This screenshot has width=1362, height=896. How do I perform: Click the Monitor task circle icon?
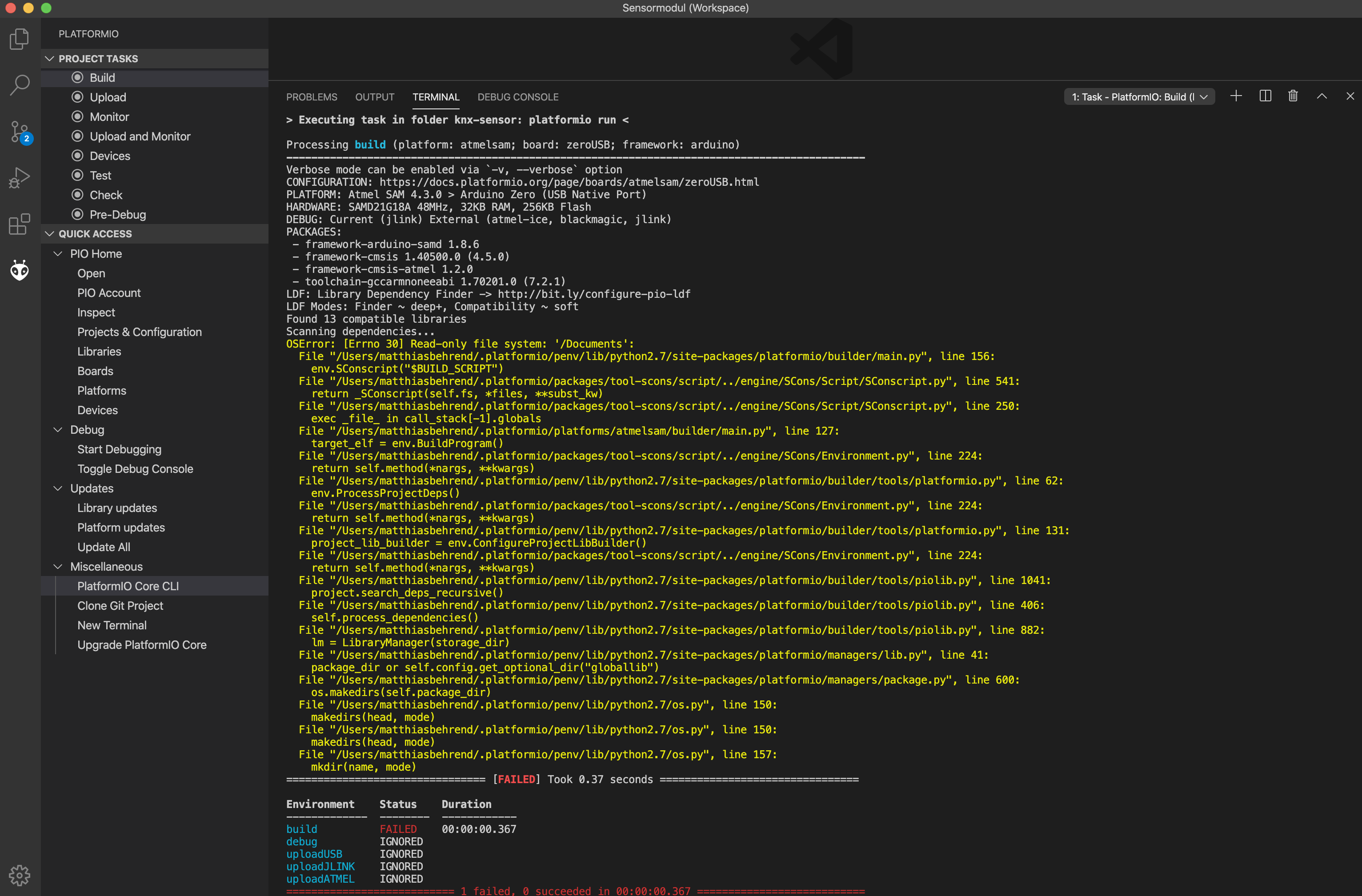pos(77,116)
